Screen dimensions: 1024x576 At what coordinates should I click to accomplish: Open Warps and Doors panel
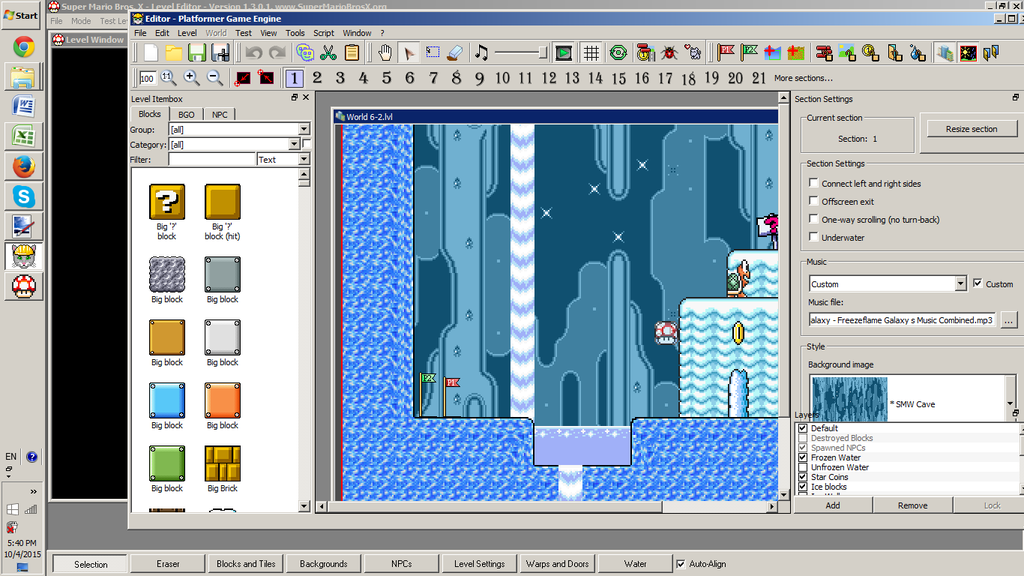[x=557, y=564]
